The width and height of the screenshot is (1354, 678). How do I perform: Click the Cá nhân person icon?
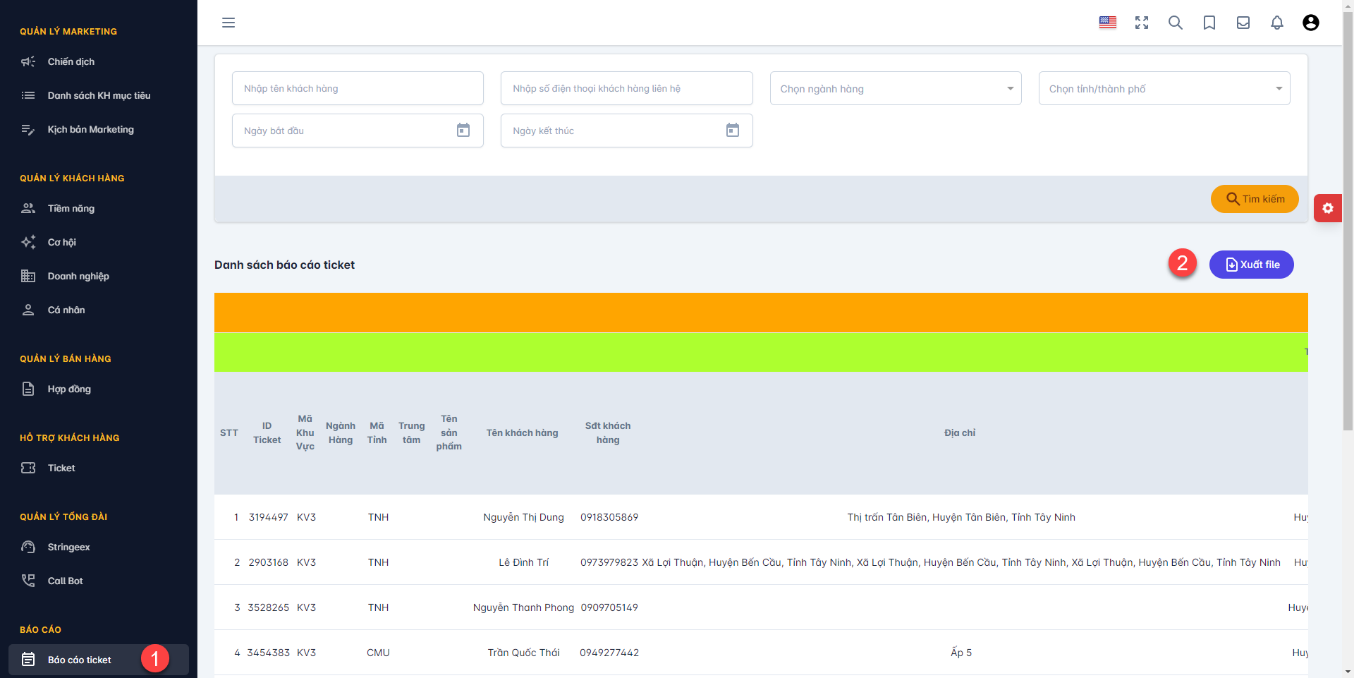tap(28, 311)
